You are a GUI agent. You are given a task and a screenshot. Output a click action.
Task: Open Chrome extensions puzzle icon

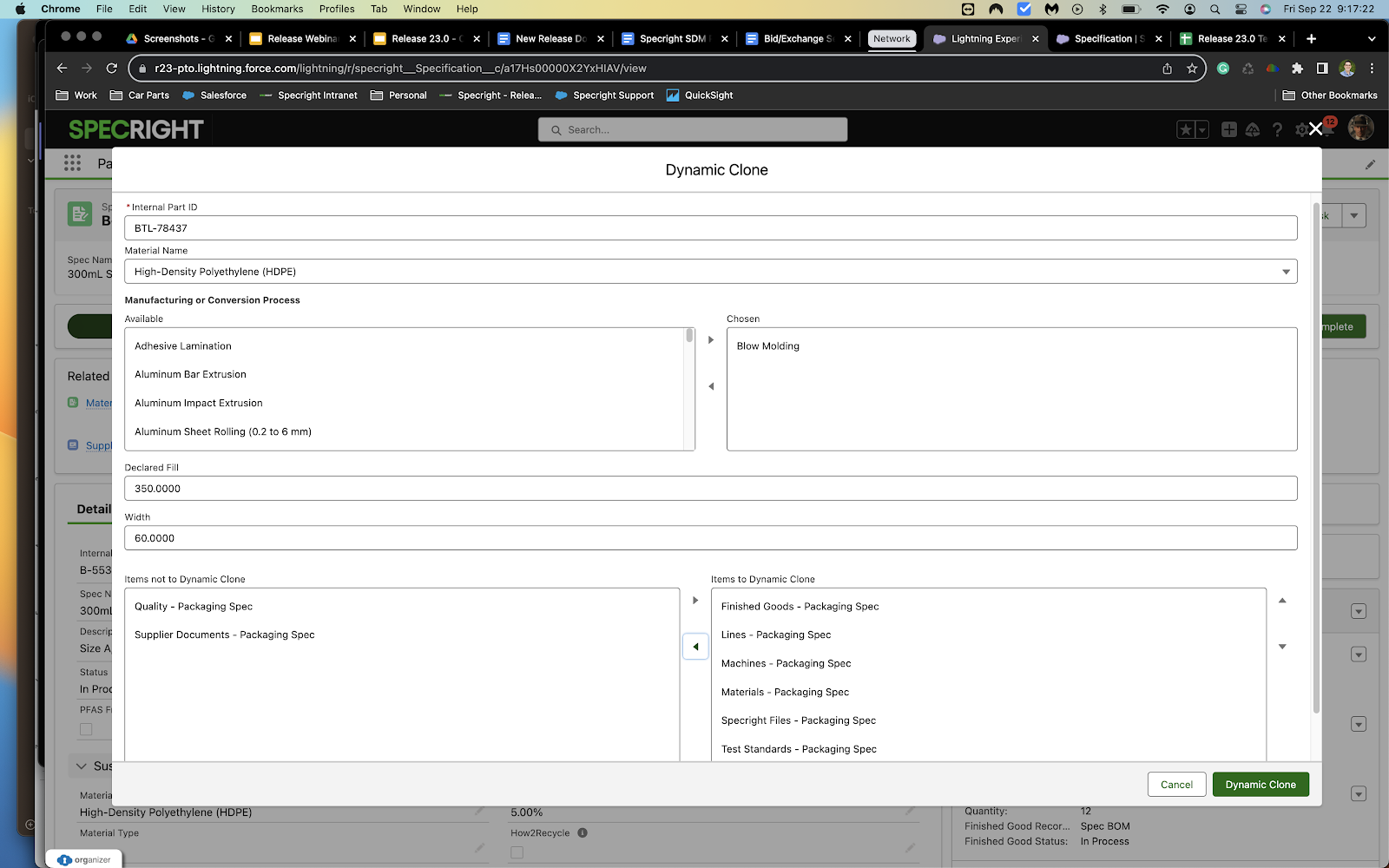[1297, 68]
